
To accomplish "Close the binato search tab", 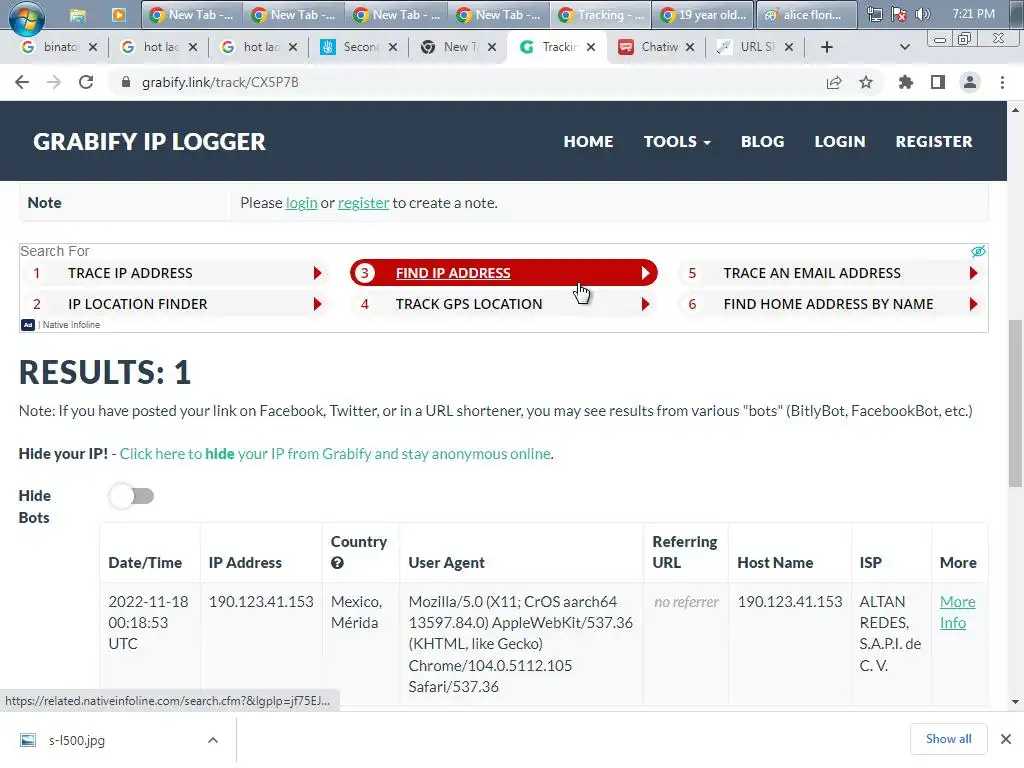I will [x=93, y=47].
